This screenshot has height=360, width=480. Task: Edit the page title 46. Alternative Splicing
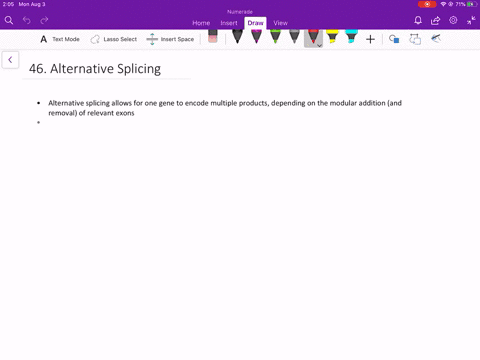tap(95, 69)
